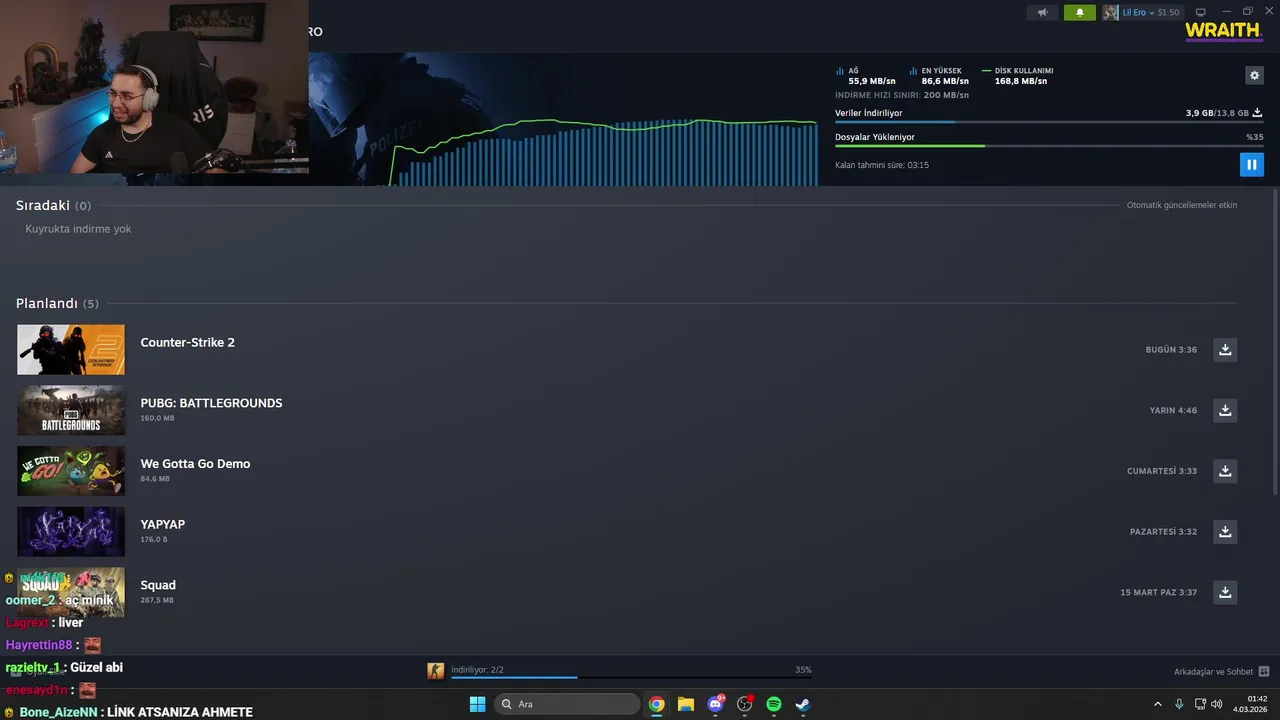The height and width of the screenshot is (720, 1280).
Task: Open notifications bell icon
Action: [x=1080, y=12]
